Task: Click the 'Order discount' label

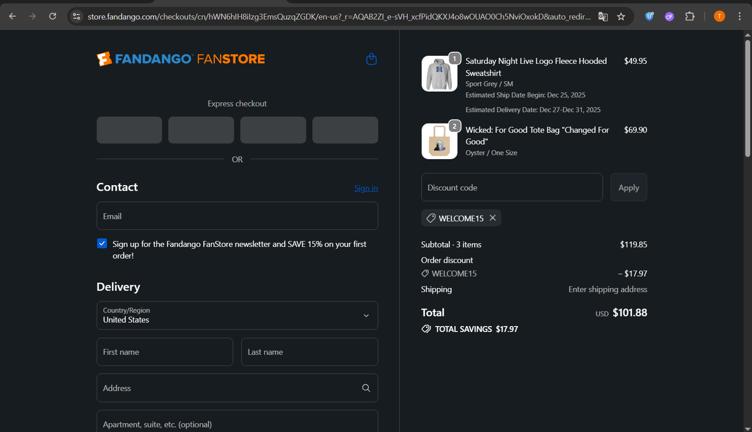Action: 447,260
